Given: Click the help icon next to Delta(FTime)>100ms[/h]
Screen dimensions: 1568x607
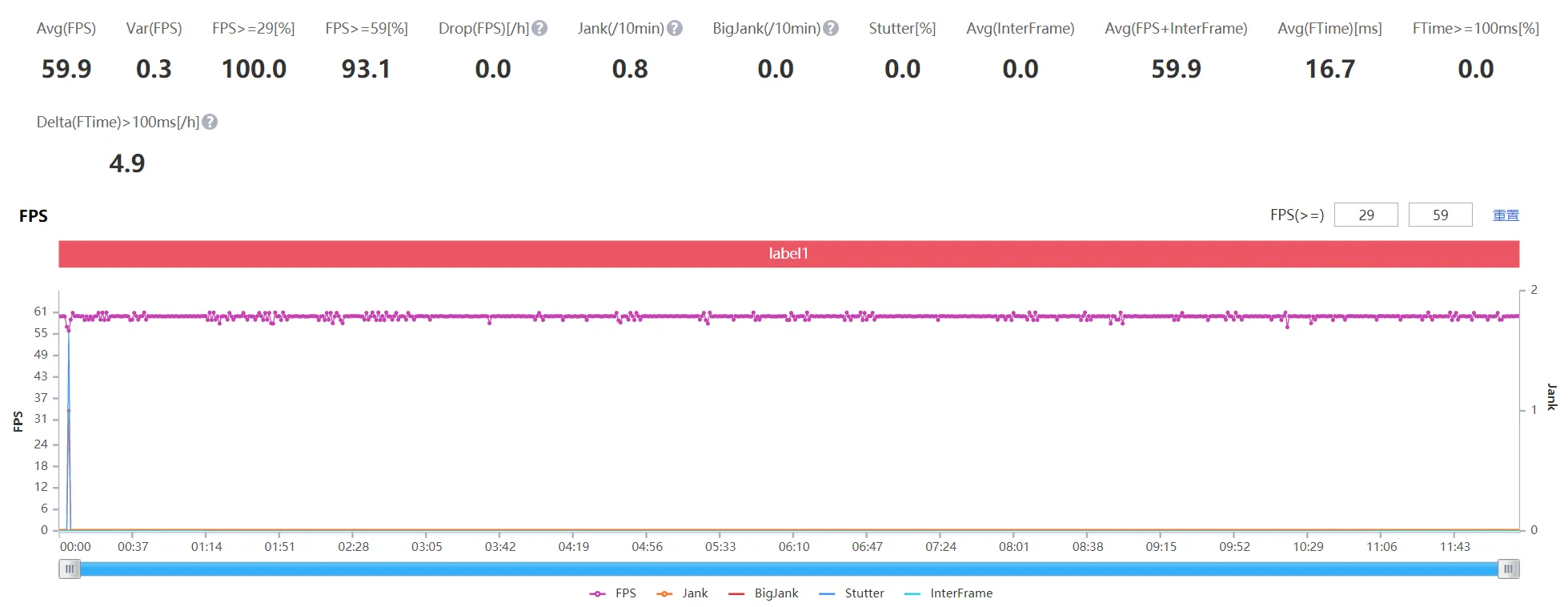Looking at the screenshot, I should coord(210,123).
